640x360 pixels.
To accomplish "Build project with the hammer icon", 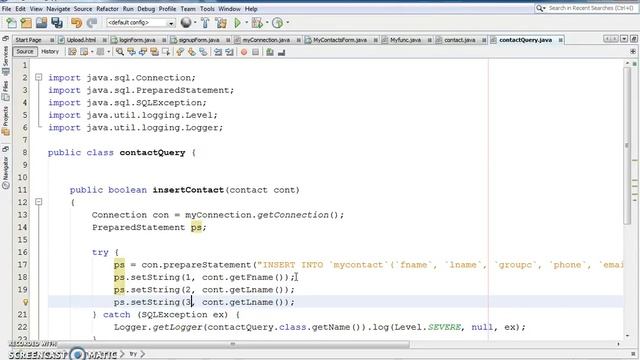I will pos(205,23).
